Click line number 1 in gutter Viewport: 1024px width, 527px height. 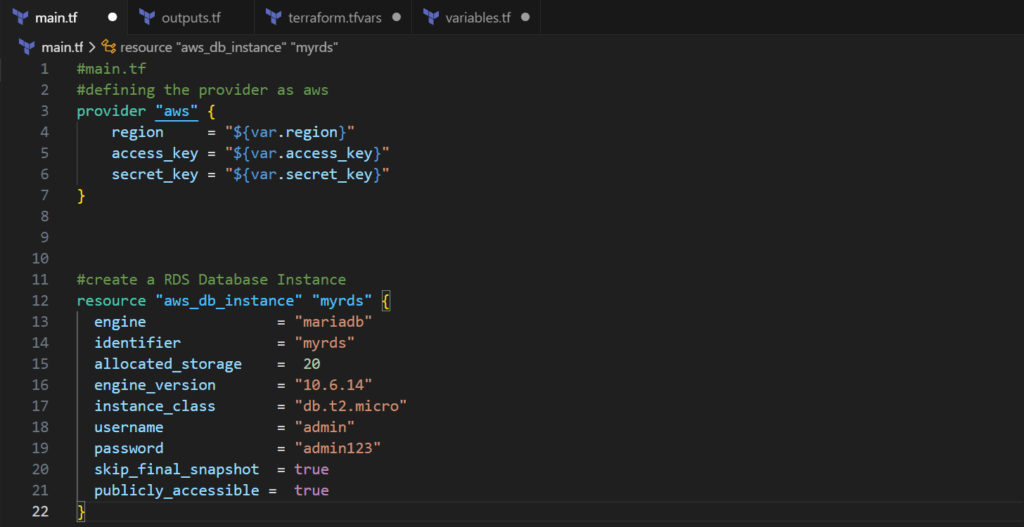44,69
